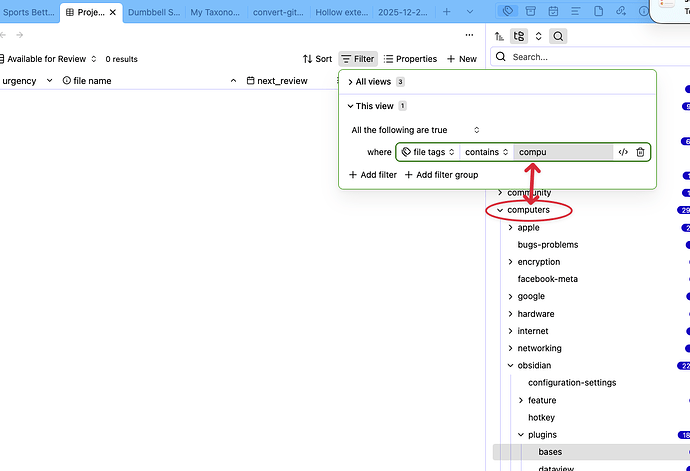Viewport: 690px width, 471px height.
Task: Expand the apple tag folder
Action: [x=511, y=228]
